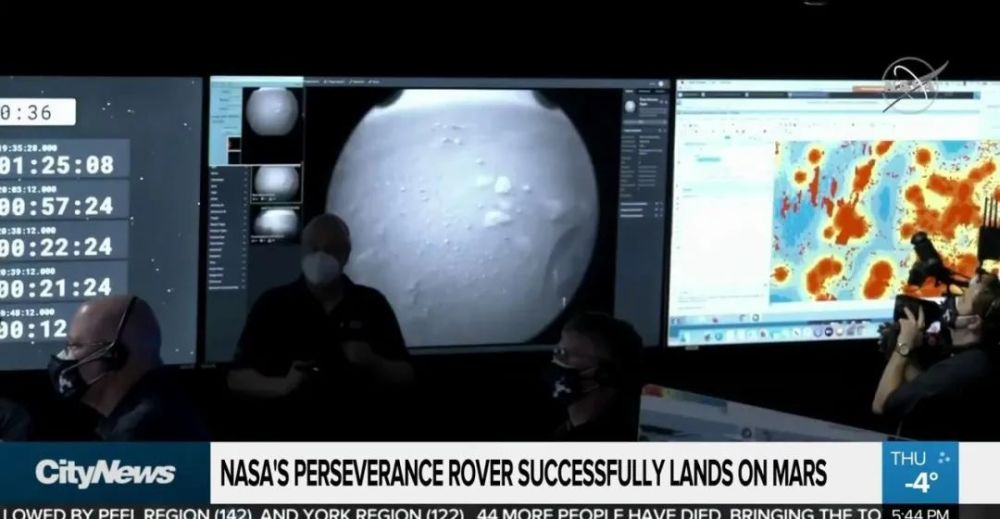Open the middle Mars thumbnail in image viewer
Screen dimensions: 1000x519
tap(276, 182)
